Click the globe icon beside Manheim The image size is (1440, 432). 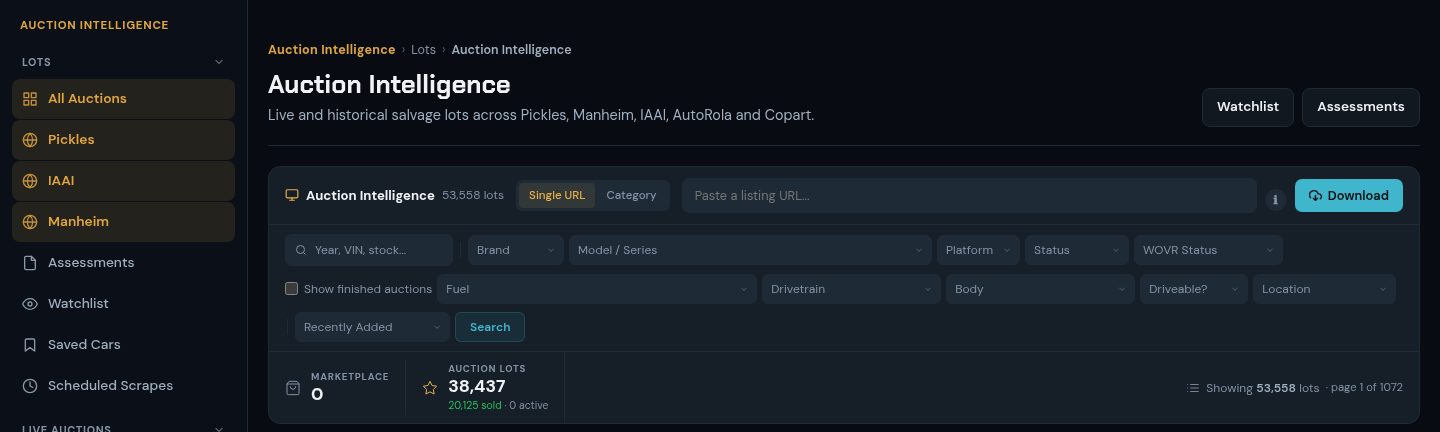(x=29, y=222)
